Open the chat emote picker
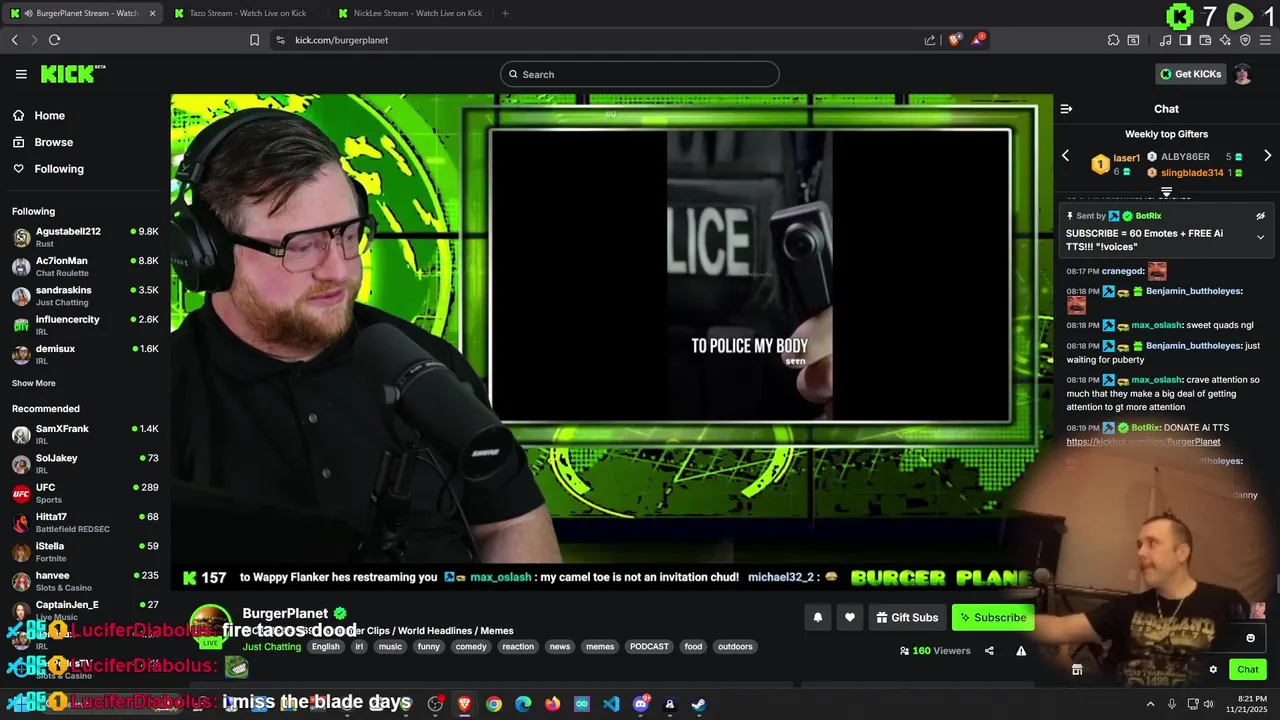 pyautogui.click(x=1250, y=638)
